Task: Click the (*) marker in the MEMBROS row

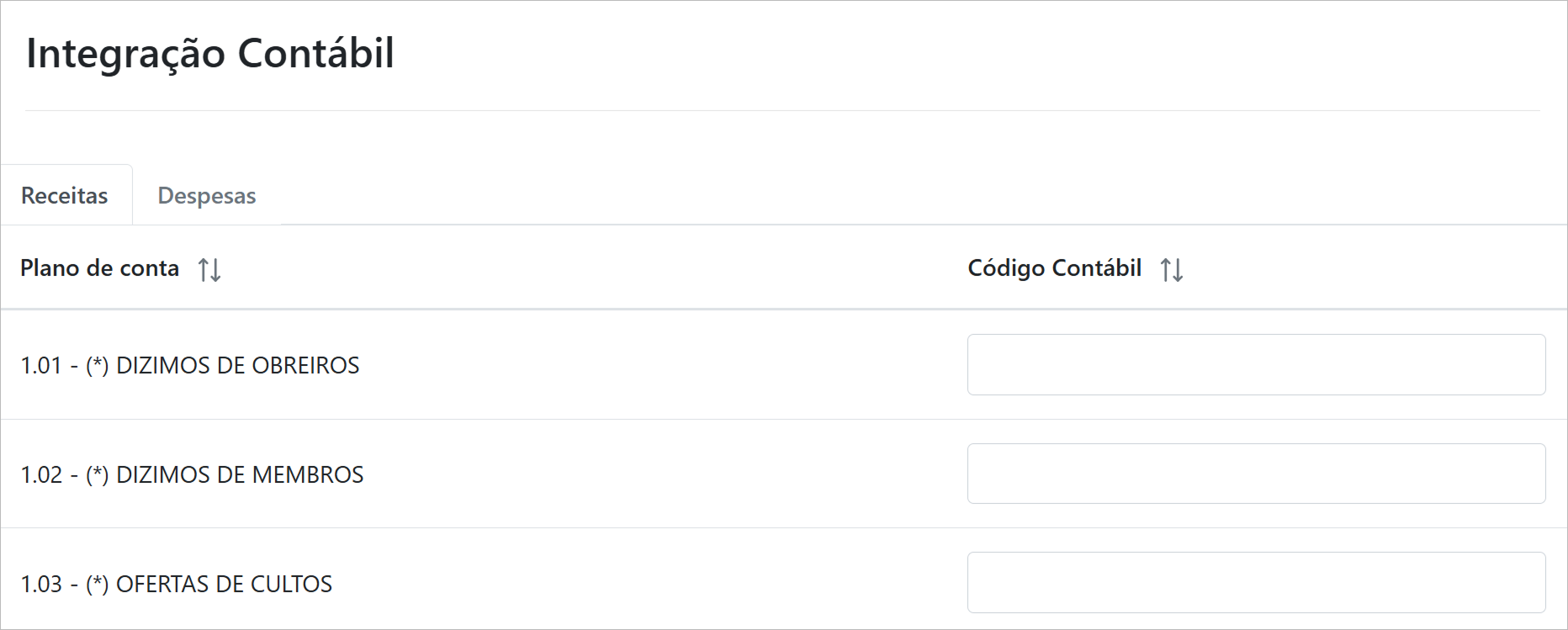Action: (98, 475)
